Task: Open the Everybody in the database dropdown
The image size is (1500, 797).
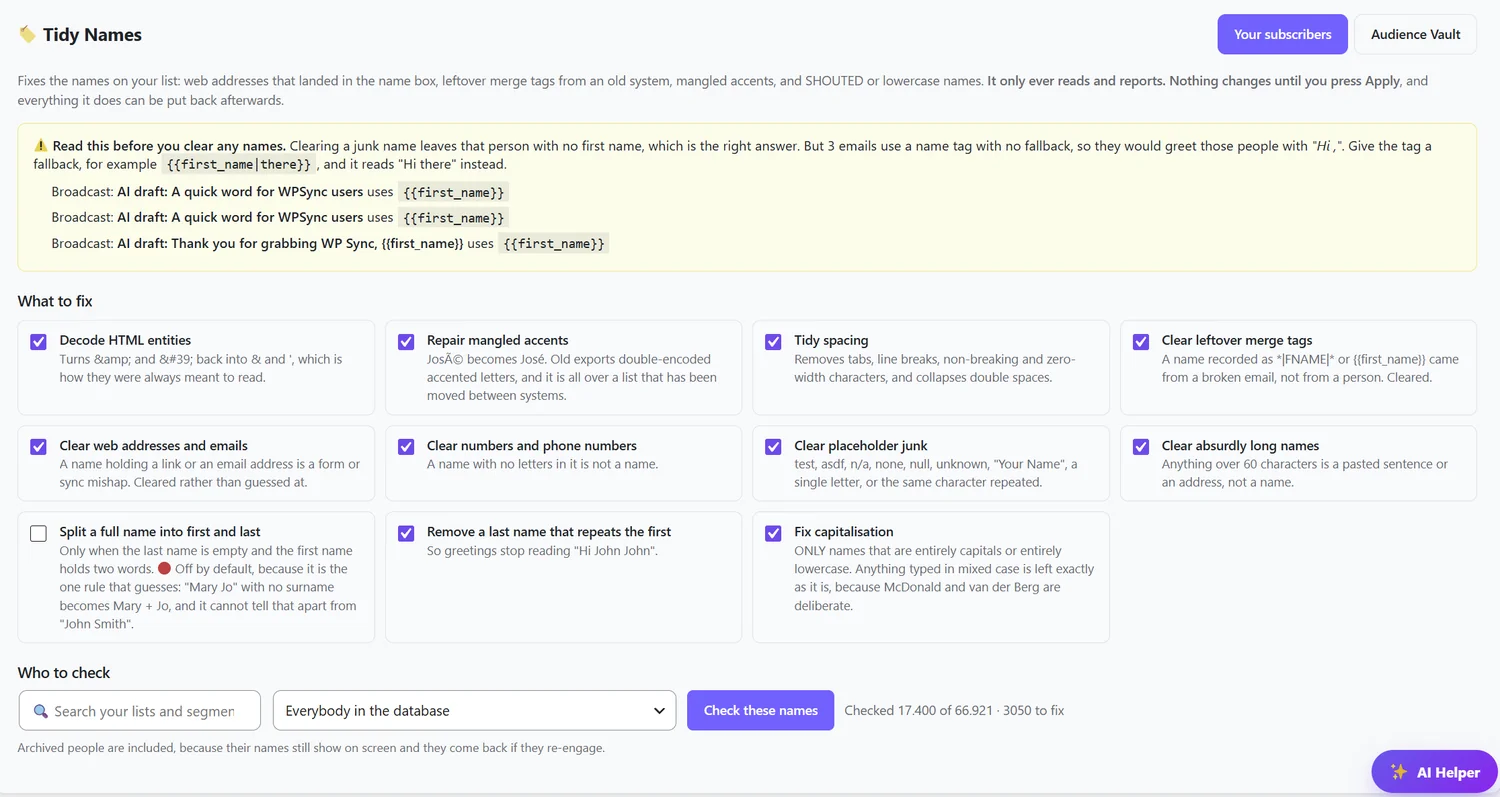Action: pos(474,711)
